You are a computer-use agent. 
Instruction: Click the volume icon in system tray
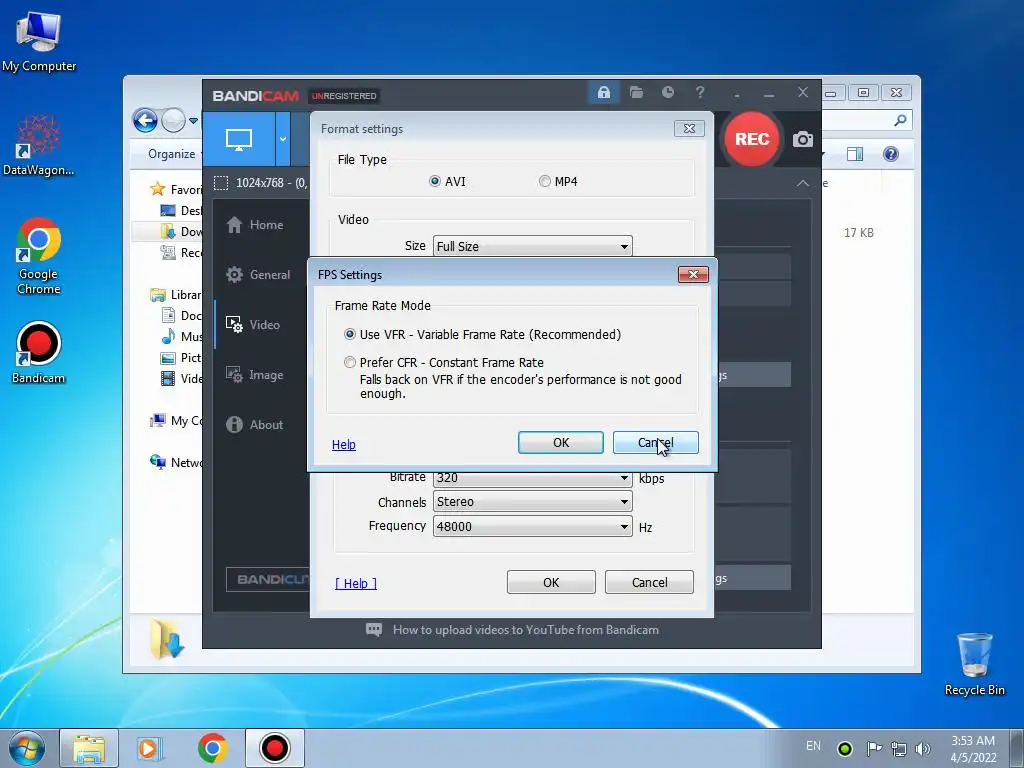tap(922, 748)
